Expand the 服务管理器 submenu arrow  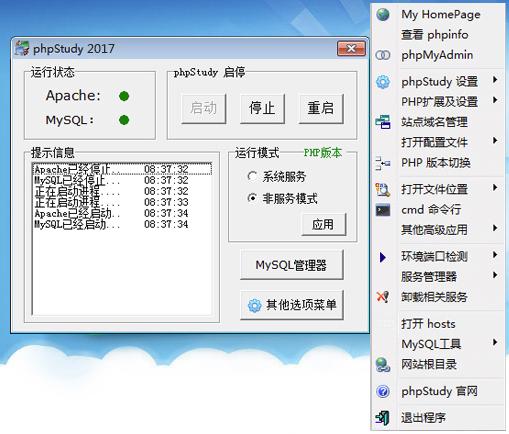tap(495, 275)
